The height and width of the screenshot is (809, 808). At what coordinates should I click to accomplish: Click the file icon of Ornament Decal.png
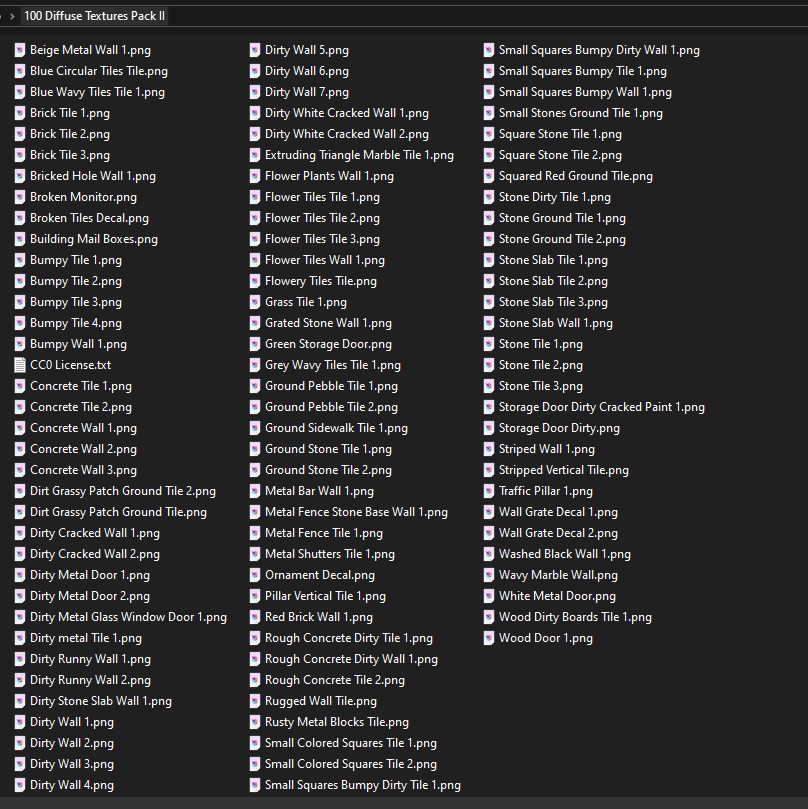click(255, 575)
